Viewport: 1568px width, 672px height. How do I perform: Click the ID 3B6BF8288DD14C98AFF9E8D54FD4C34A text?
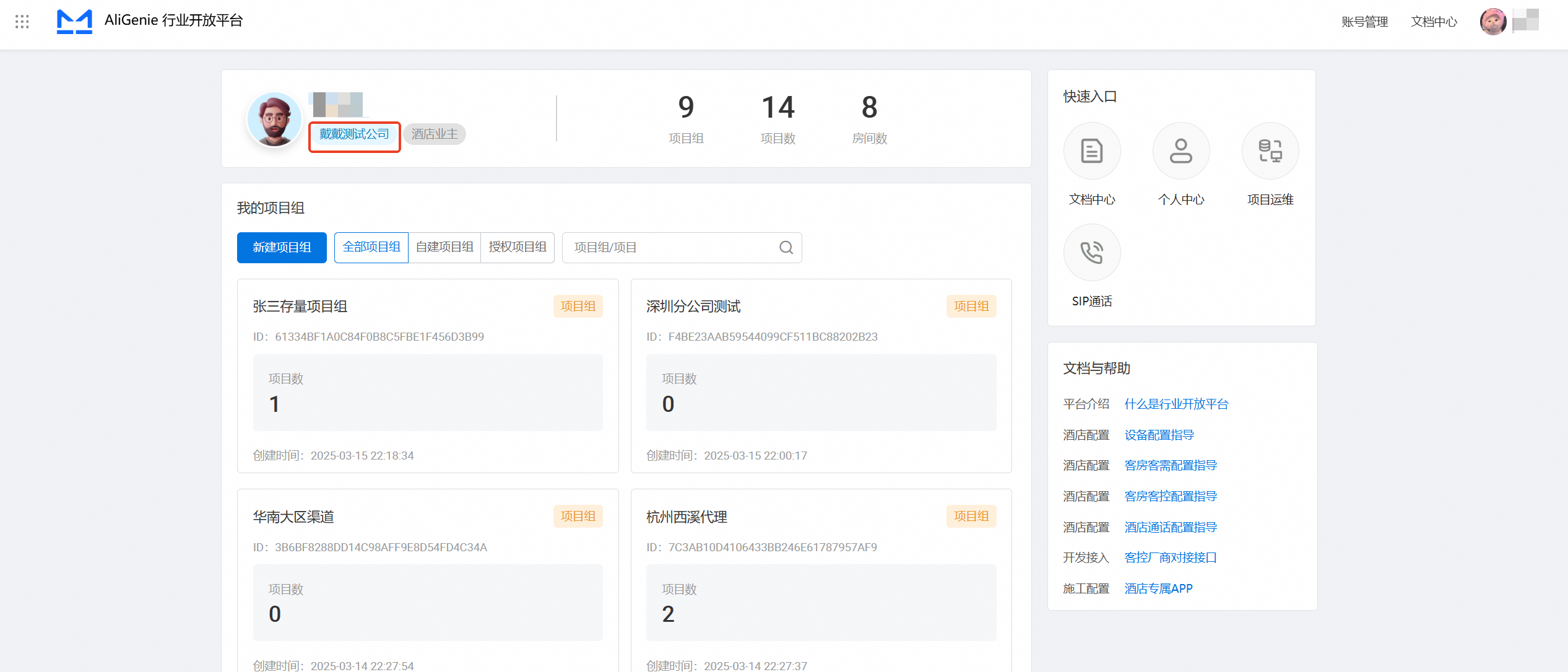[x=370, y=547]
